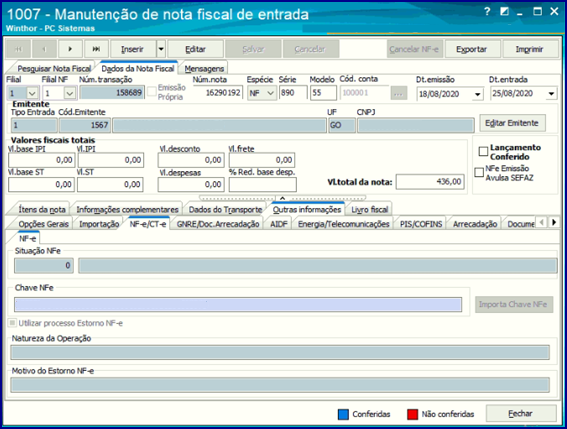This screenshot has width=567, height=429.
Task: Switch to the Pesquisar Nota Fiscal tab
Action: [54, 68]
